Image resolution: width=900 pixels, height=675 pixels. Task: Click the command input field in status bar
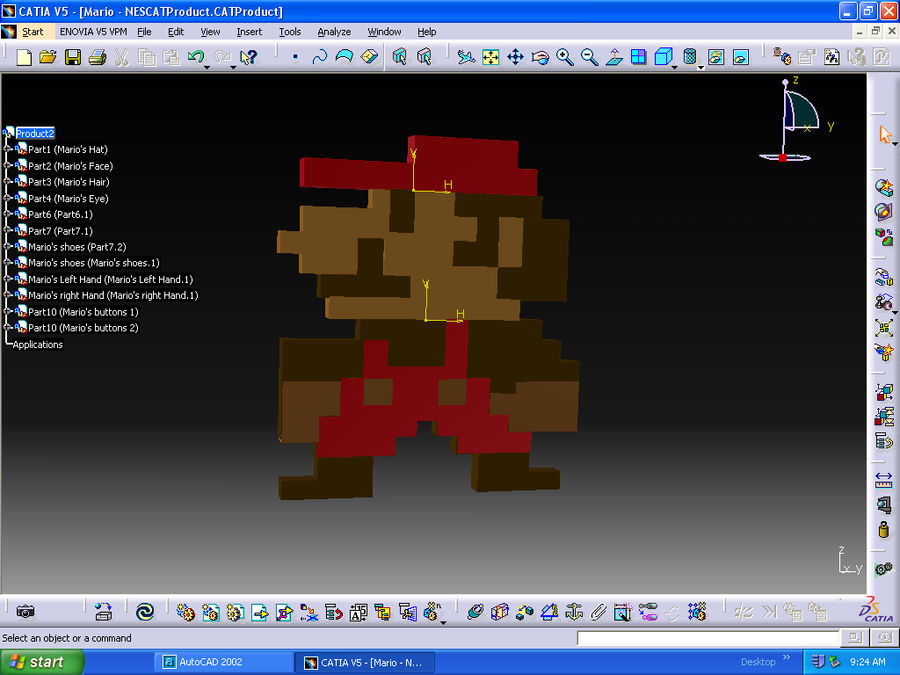click(708, 638)
